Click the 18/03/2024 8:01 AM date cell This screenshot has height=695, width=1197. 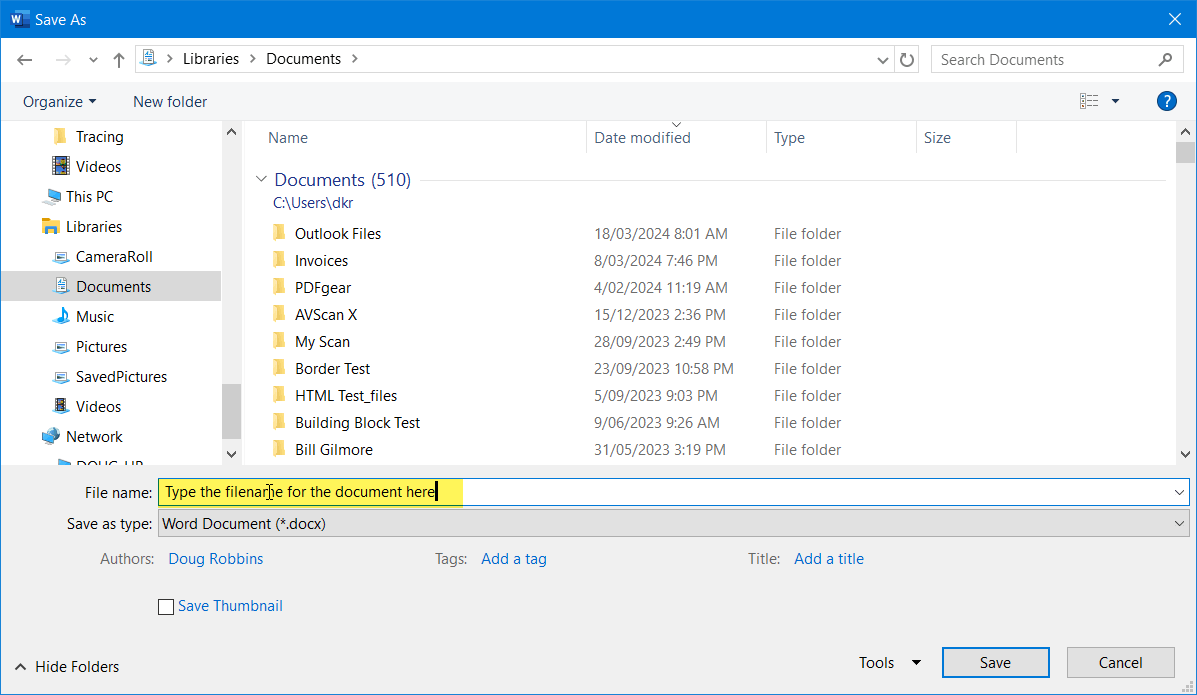[660, 234]
